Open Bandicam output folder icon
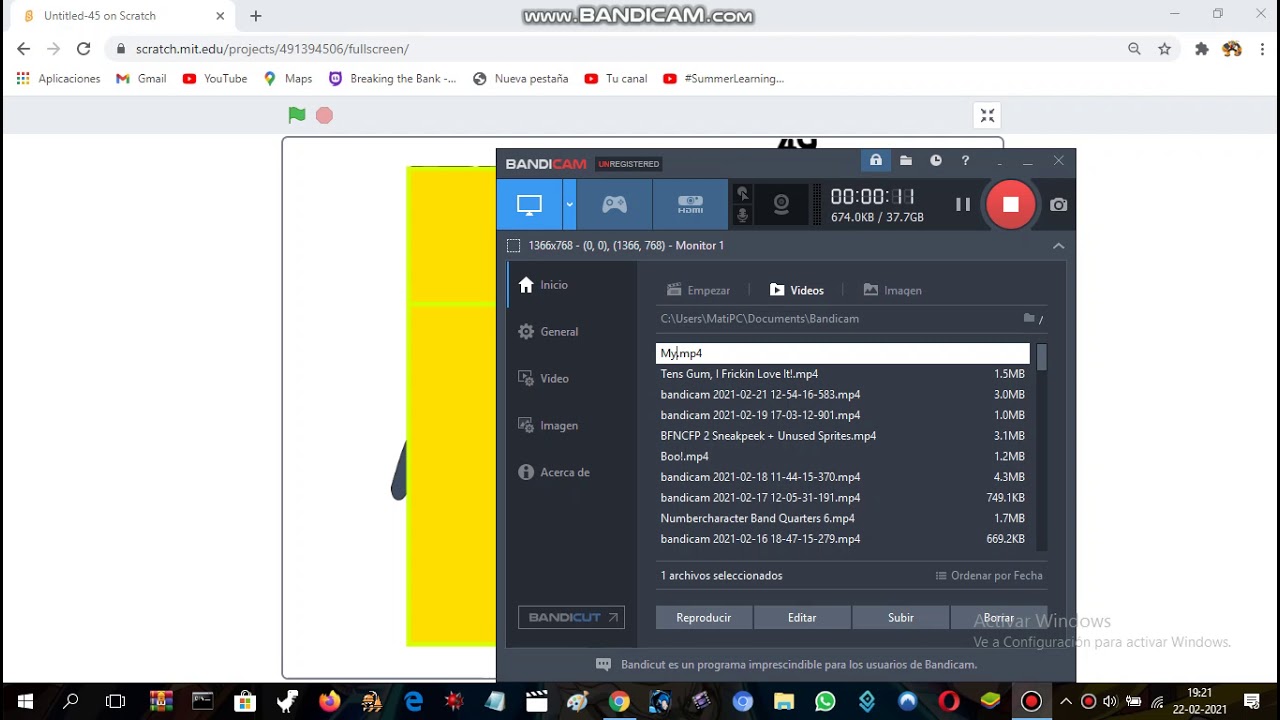 (x=906, y=161)
